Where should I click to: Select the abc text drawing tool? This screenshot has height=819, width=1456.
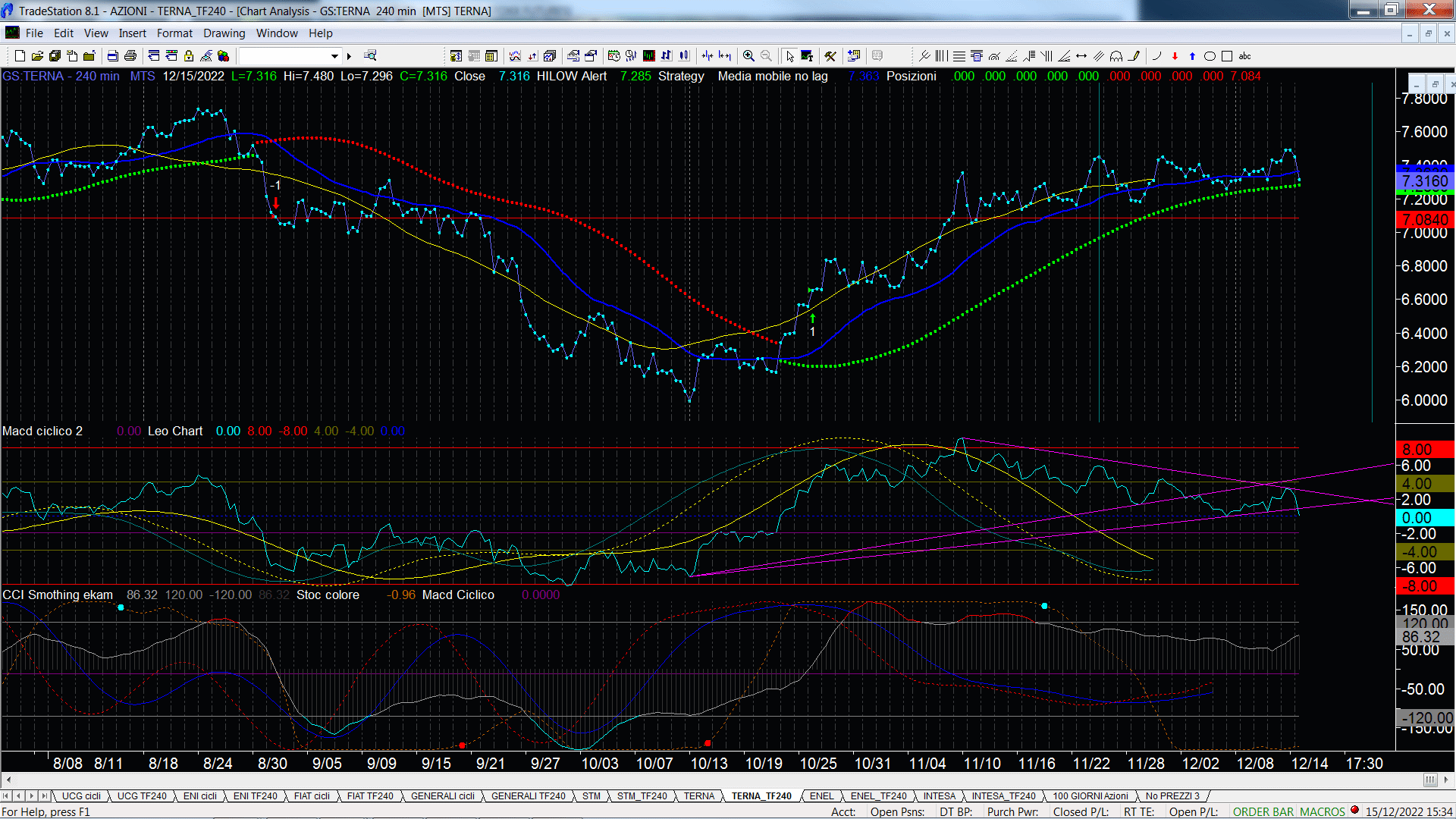click(x=1245, y=56)
